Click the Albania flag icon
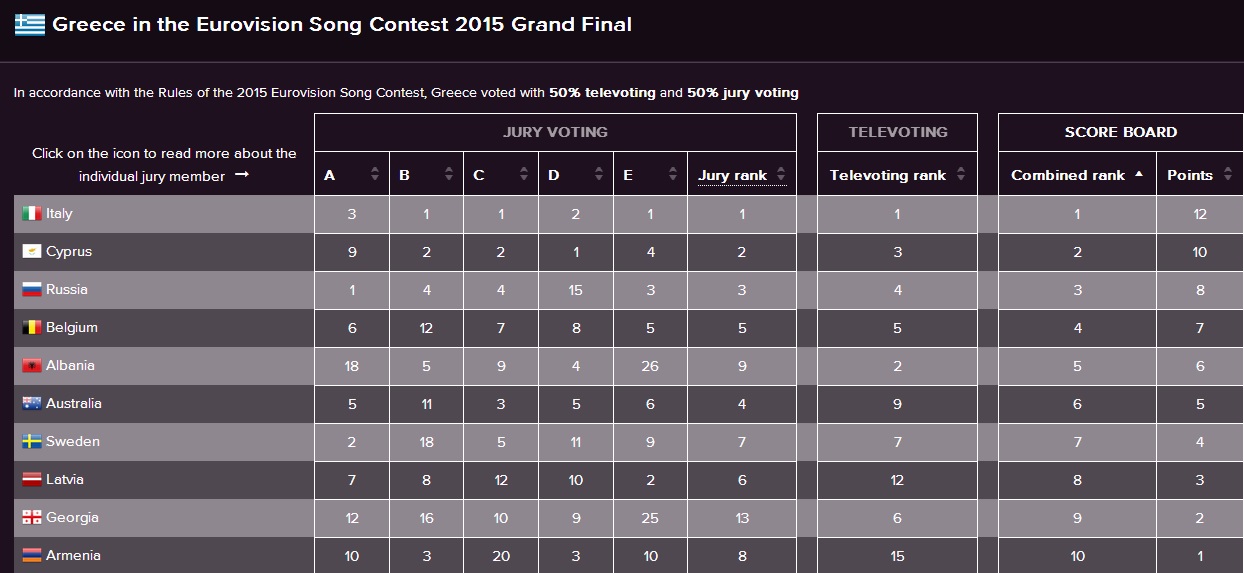This screenshot has width=1244, height=573. coord(32,366)
